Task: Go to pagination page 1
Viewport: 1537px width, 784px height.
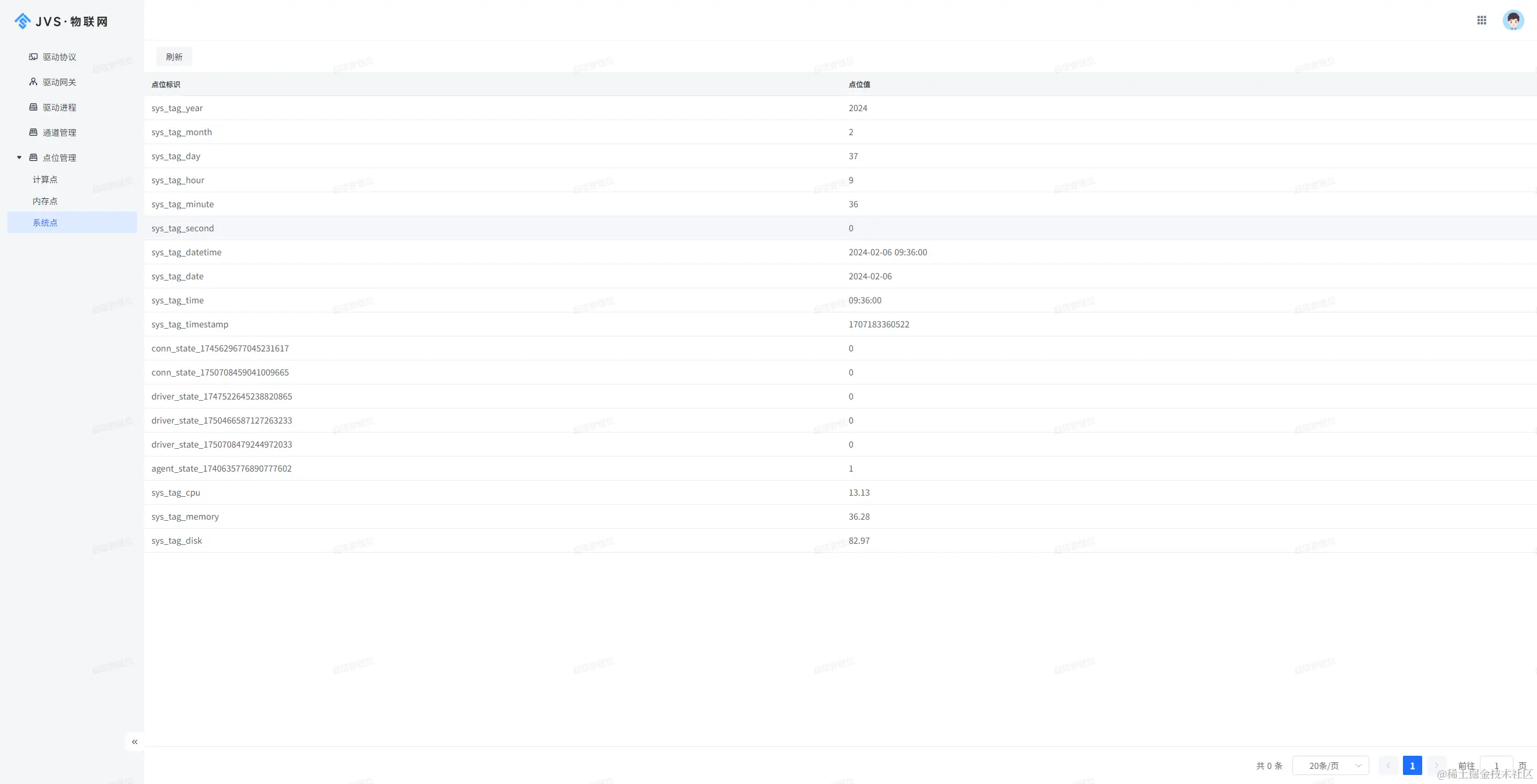Action: 1412,766
